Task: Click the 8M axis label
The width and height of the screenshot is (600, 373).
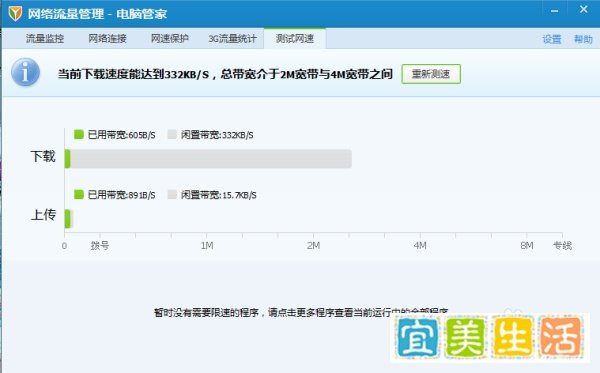Action: (527, 246)
